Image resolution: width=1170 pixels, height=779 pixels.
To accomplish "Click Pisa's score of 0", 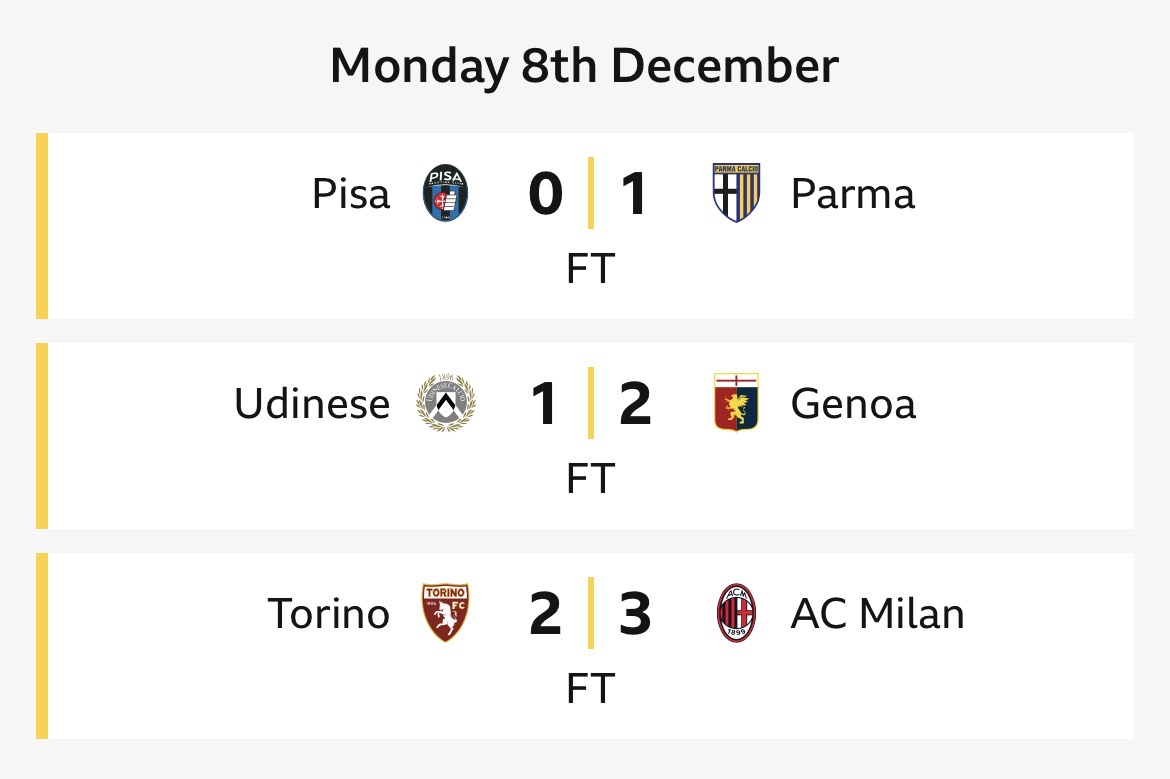I will click(x=545, y=194).
